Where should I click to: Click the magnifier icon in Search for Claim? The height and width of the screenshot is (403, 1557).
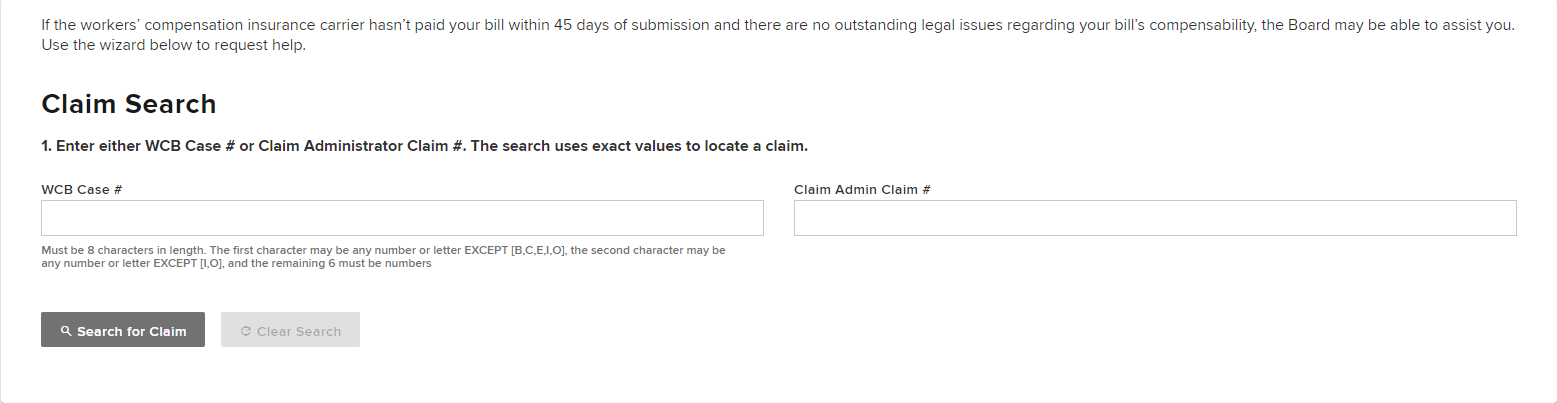tap(66, 331)
